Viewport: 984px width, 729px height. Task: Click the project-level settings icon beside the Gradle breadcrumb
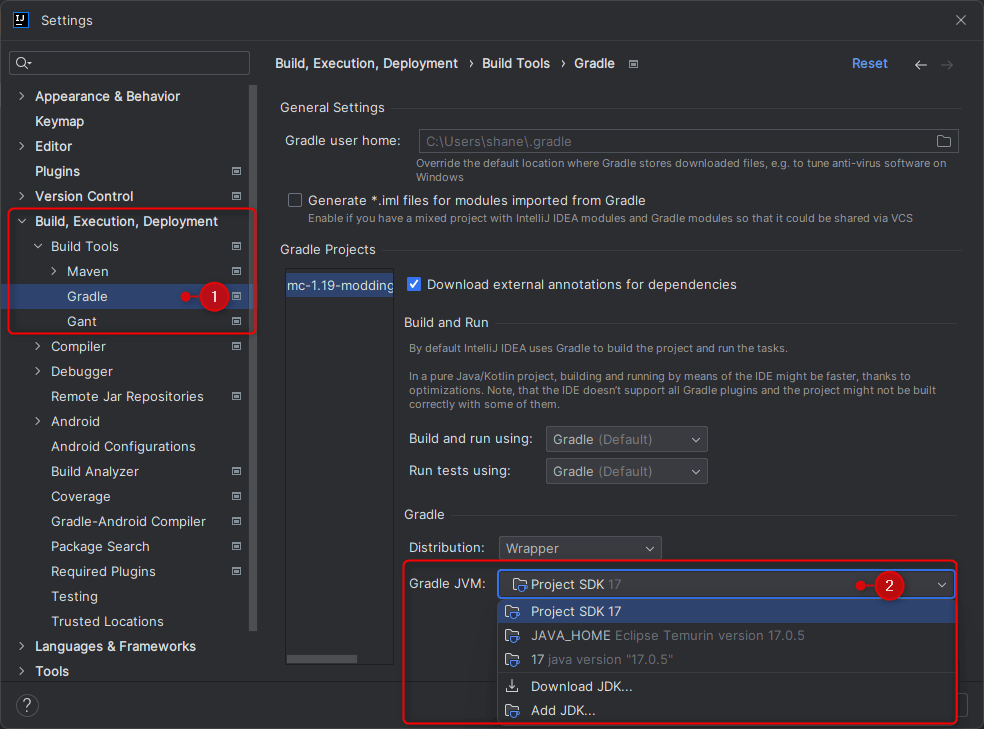click(633, 64)
